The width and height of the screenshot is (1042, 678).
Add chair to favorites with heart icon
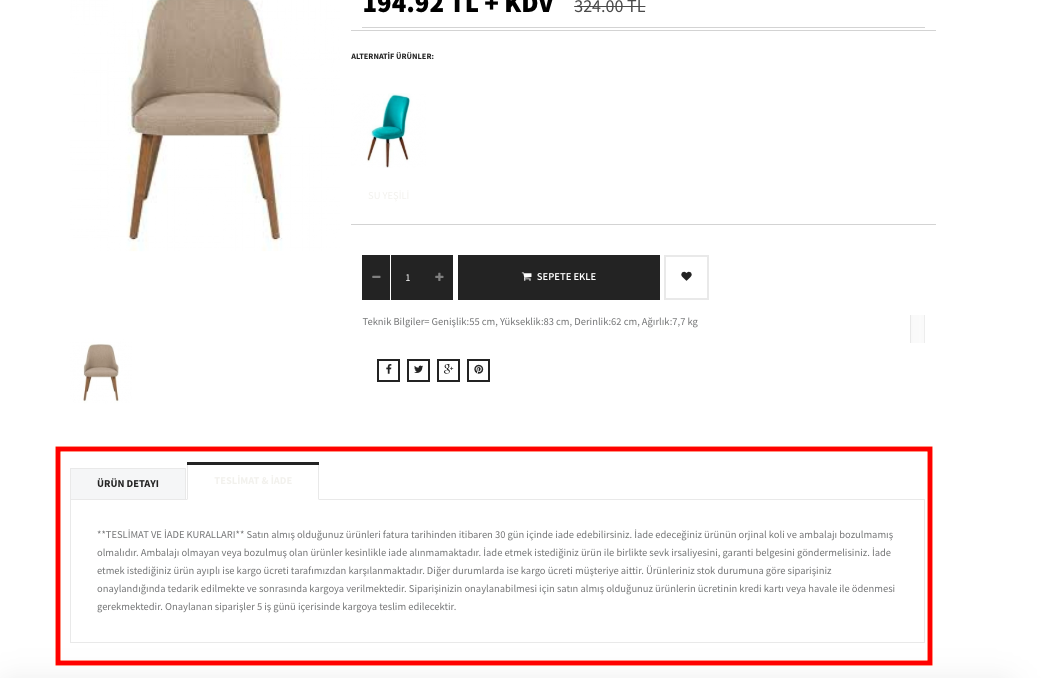pos(686,277)
